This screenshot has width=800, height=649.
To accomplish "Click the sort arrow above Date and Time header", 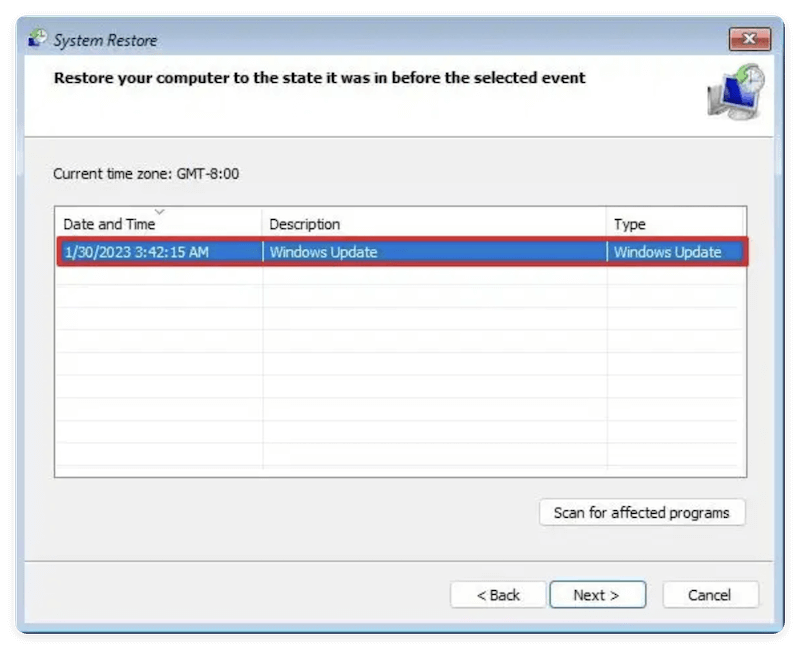I will [160, 212].
